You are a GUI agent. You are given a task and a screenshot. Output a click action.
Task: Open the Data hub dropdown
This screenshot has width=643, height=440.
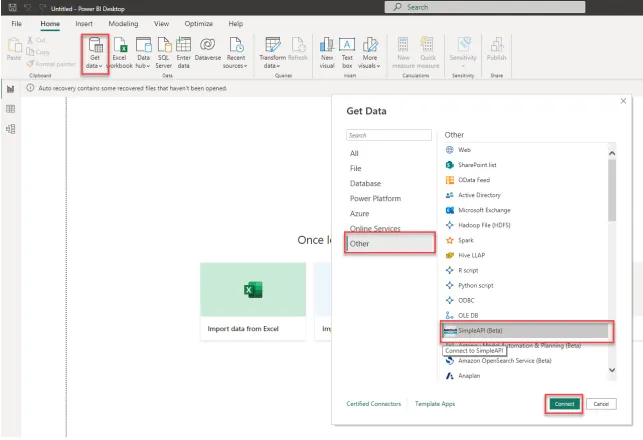(143, 53)
